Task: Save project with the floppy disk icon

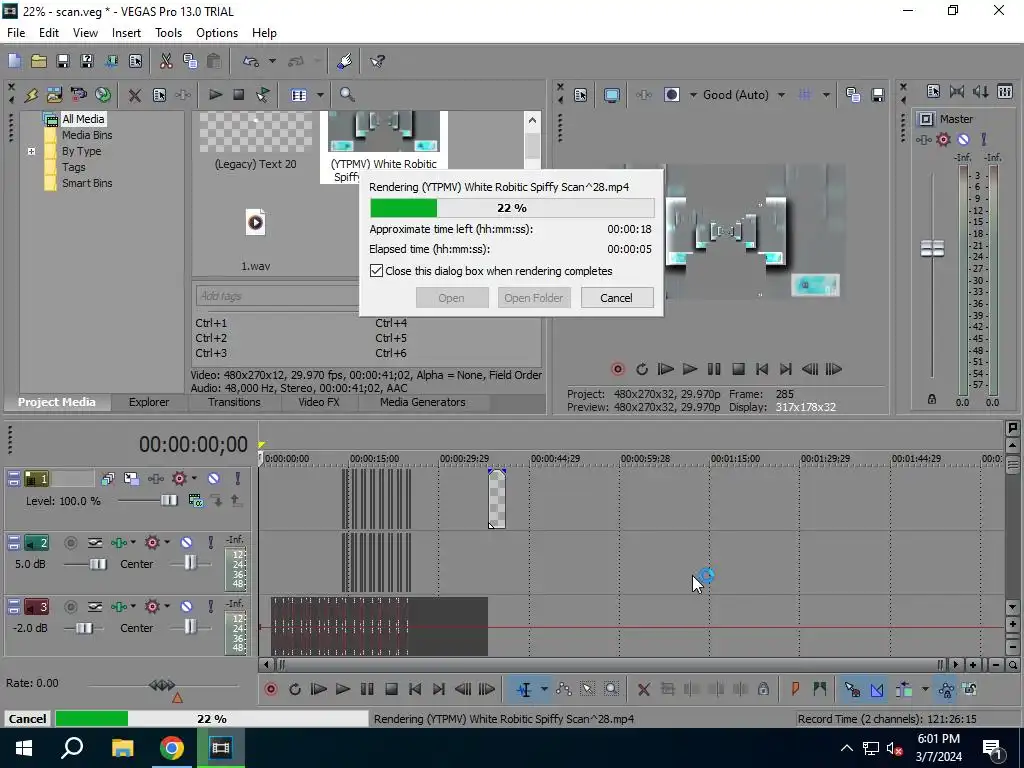Action: click(x=63, y=61)
